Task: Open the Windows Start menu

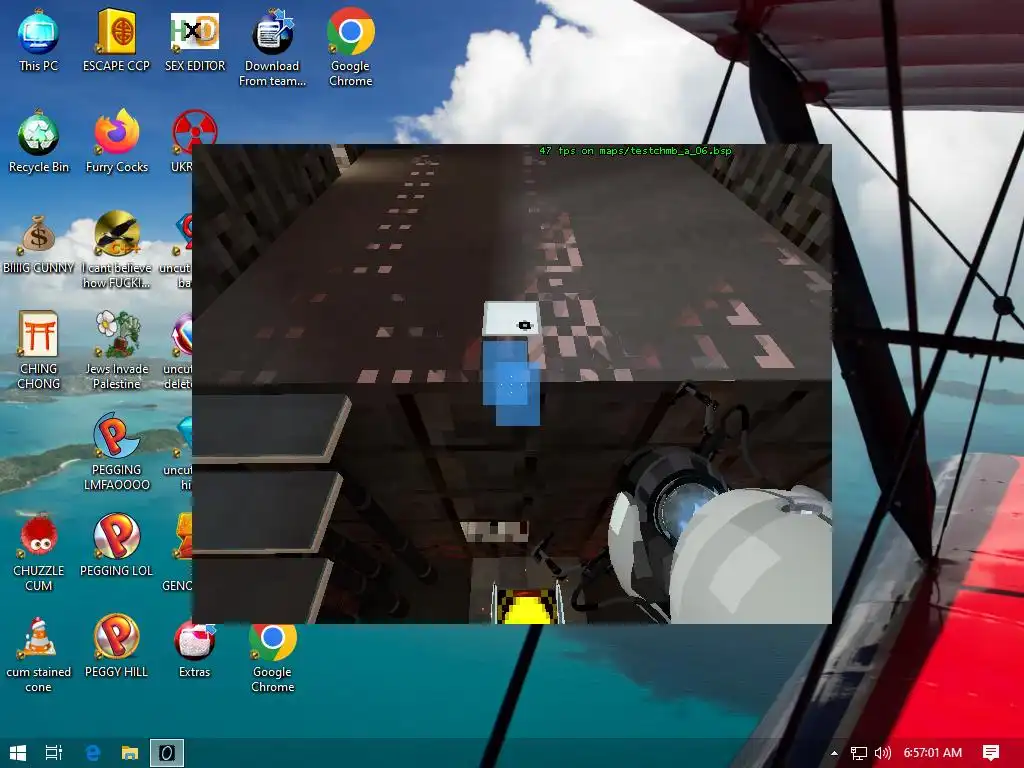Action: [18, 753]
